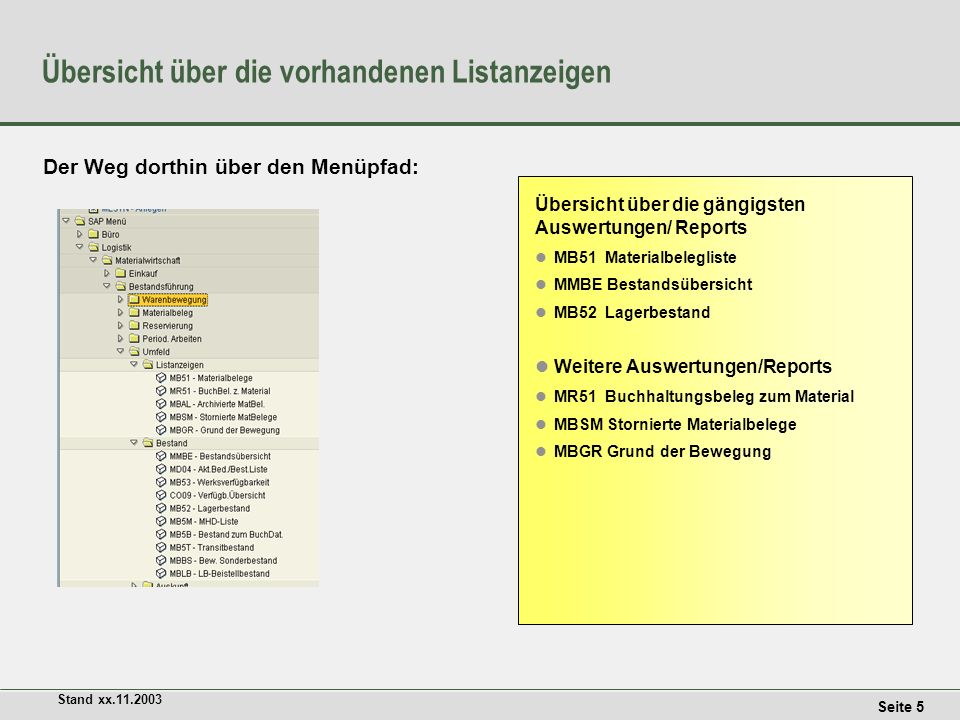Click the MB51 transaction cube icon

pos(161,378)
